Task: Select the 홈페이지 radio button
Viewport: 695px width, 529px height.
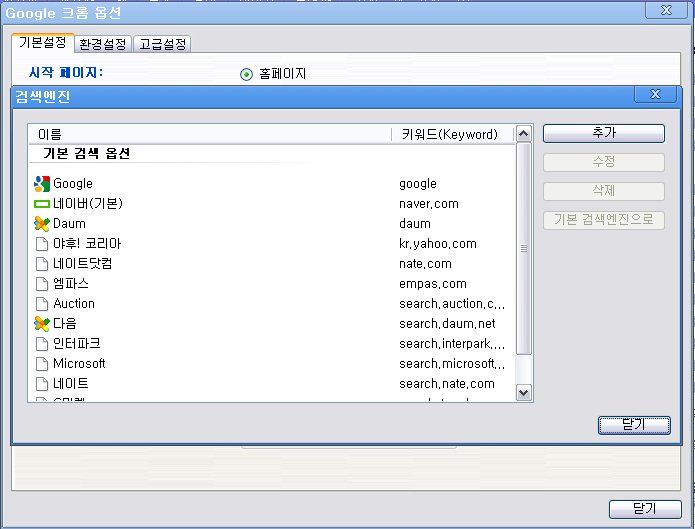Action: 246,74
